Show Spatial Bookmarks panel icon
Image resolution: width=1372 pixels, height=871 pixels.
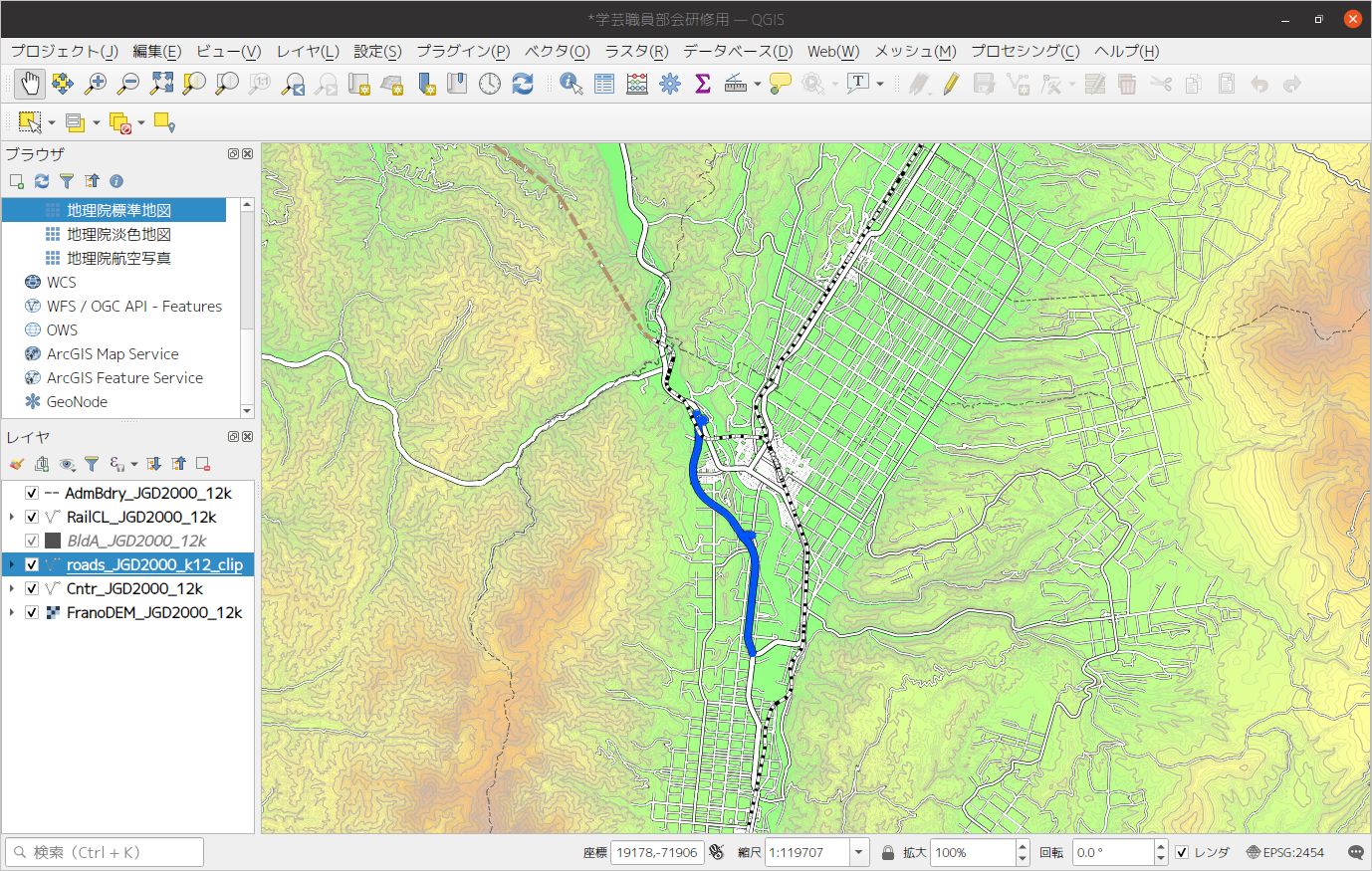pos(457,85)
